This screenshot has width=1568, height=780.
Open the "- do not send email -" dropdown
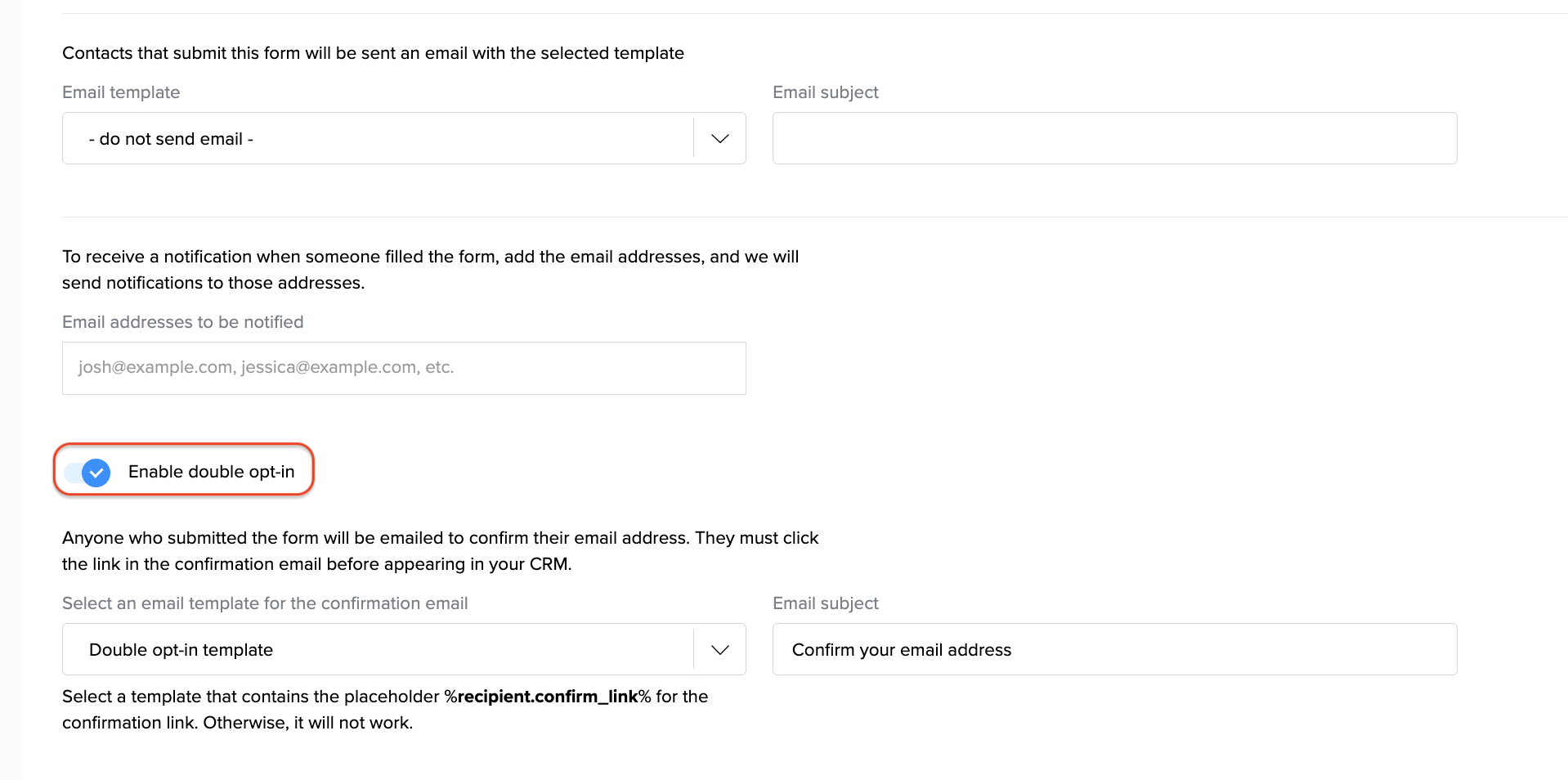coord(378,139)
